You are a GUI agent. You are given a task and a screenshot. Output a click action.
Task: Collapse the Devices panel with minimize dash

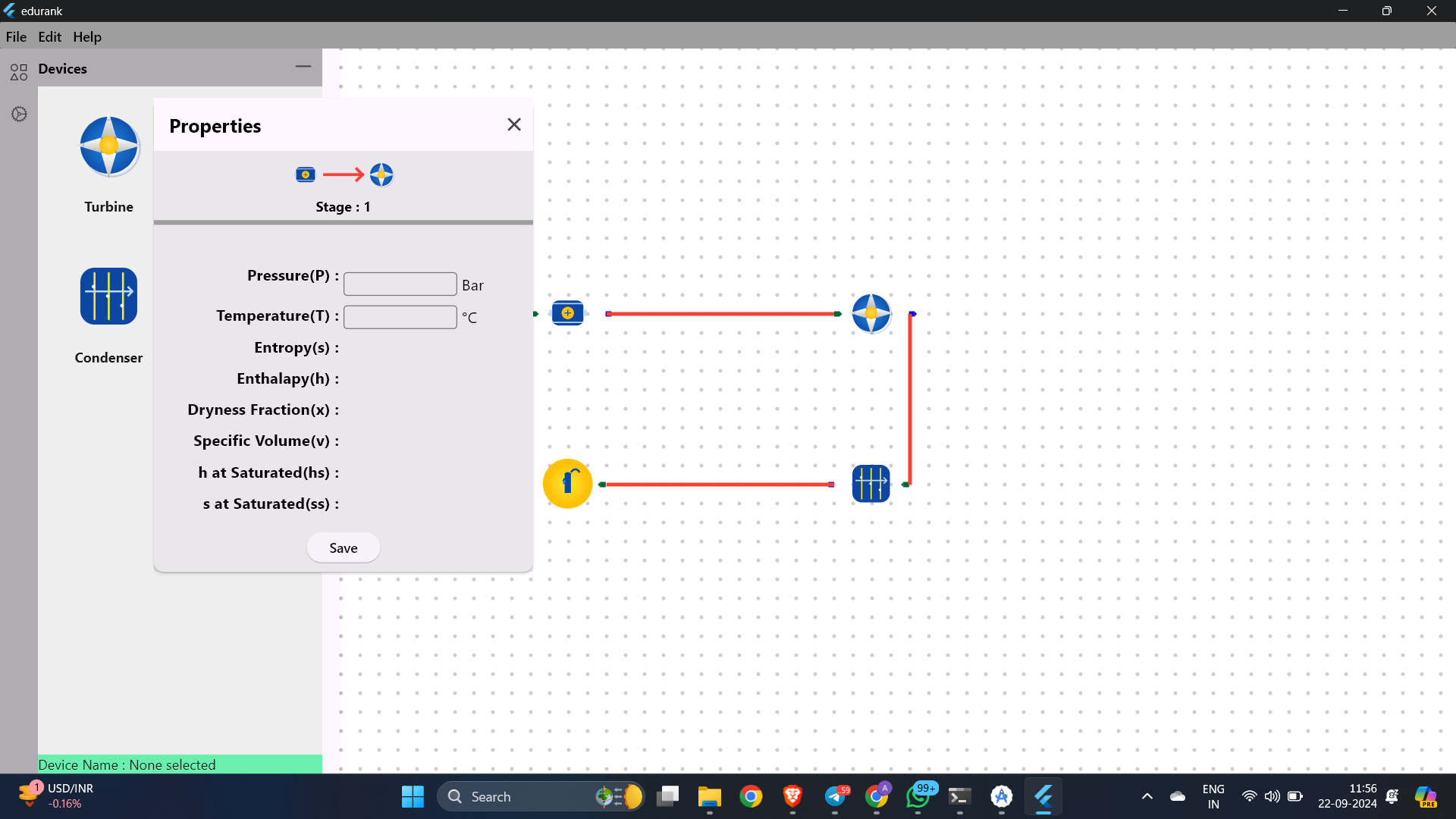tap(303, 67)
